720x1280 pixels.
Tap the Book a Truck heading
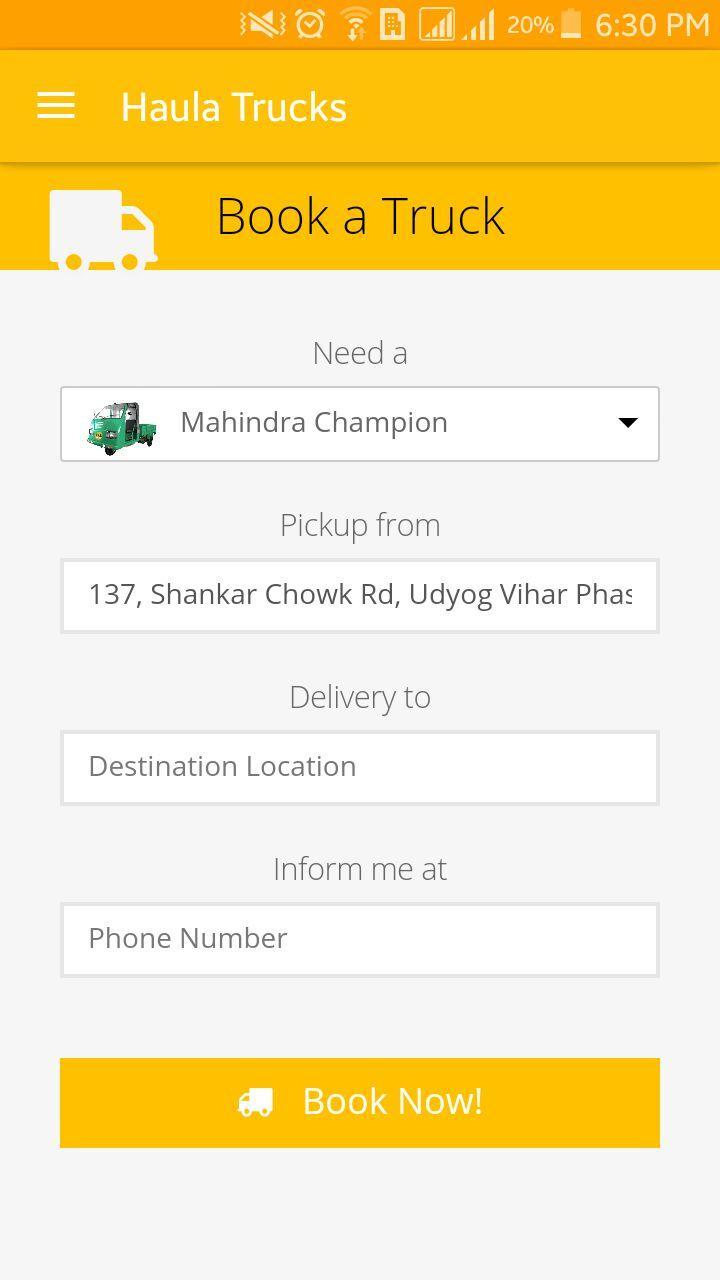pyautogui.click(x=360, y=216)
